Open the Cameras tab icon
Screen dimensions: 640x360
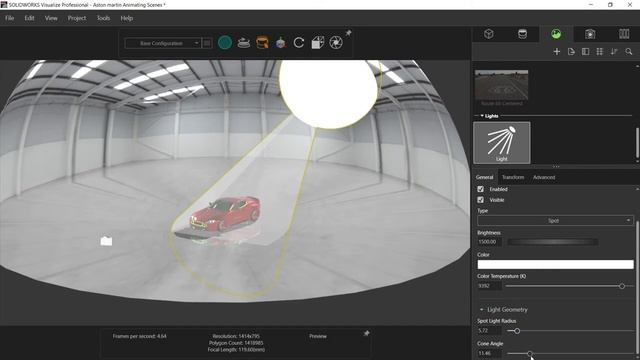(x=590, y=34)
